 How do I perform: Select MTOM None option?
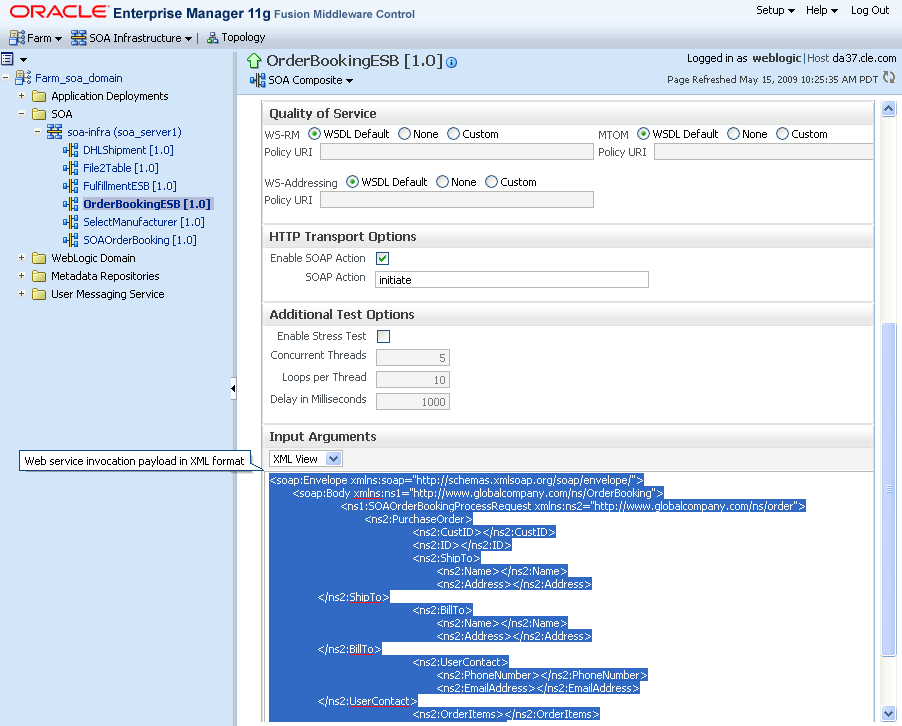pyautogui.click(x=733, y=133)
